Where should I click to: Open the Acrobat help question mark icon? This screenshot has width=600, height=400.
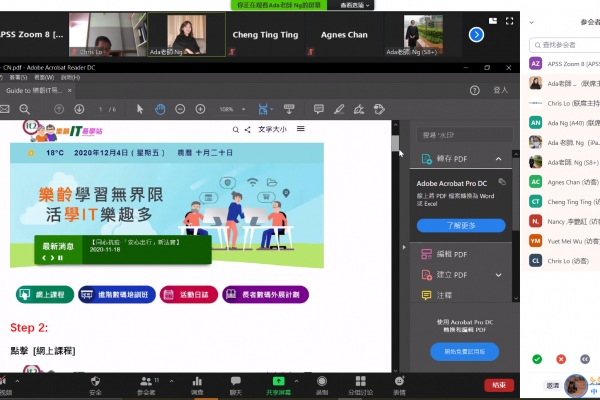coord(474,90)
